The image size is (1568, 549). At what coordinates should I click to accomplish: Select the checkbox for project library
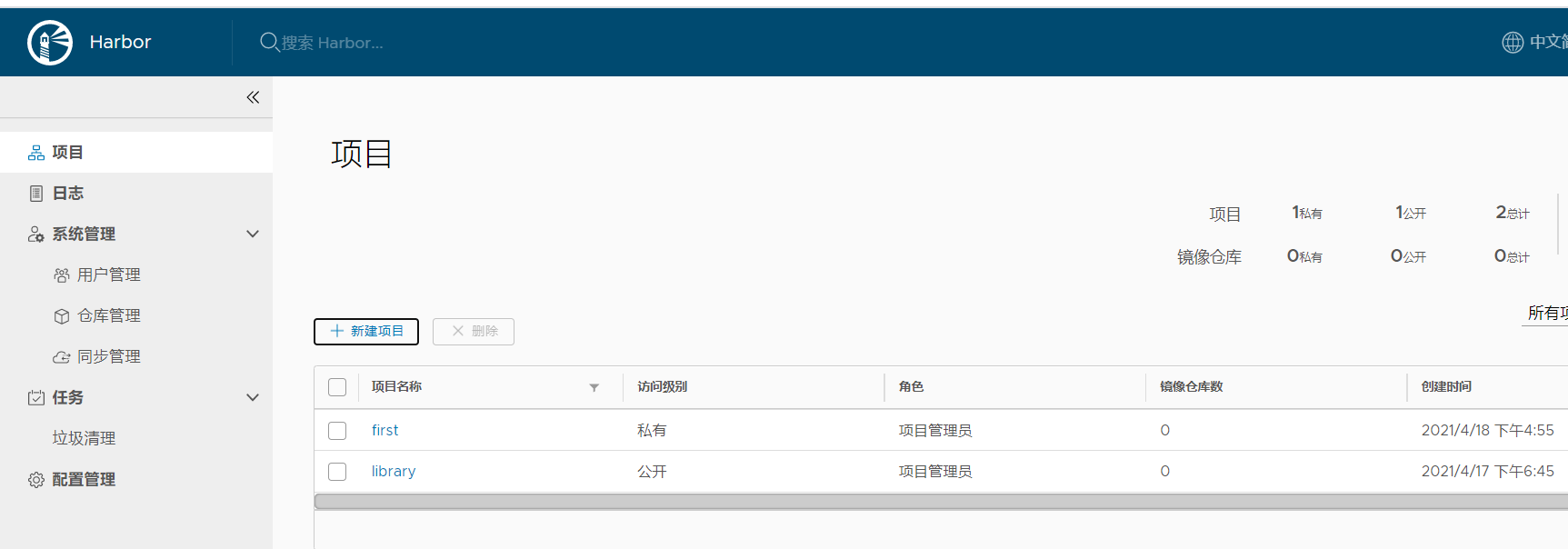[337, 472]
